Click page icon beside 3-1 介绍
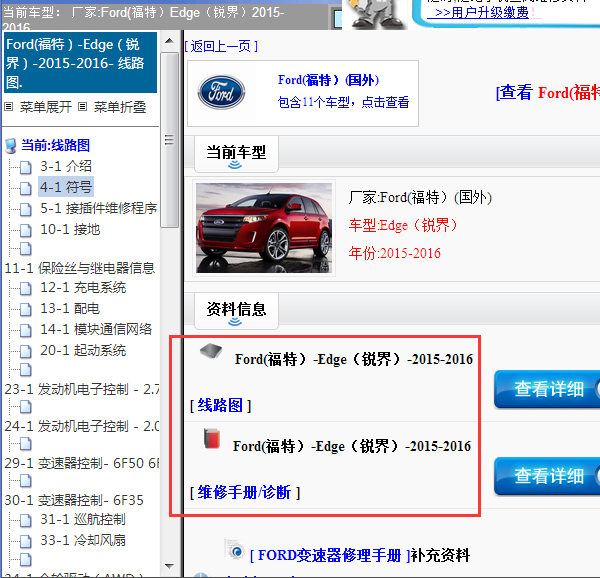The height and width of the screenshot is (578, 600). (x=26, y=168)
